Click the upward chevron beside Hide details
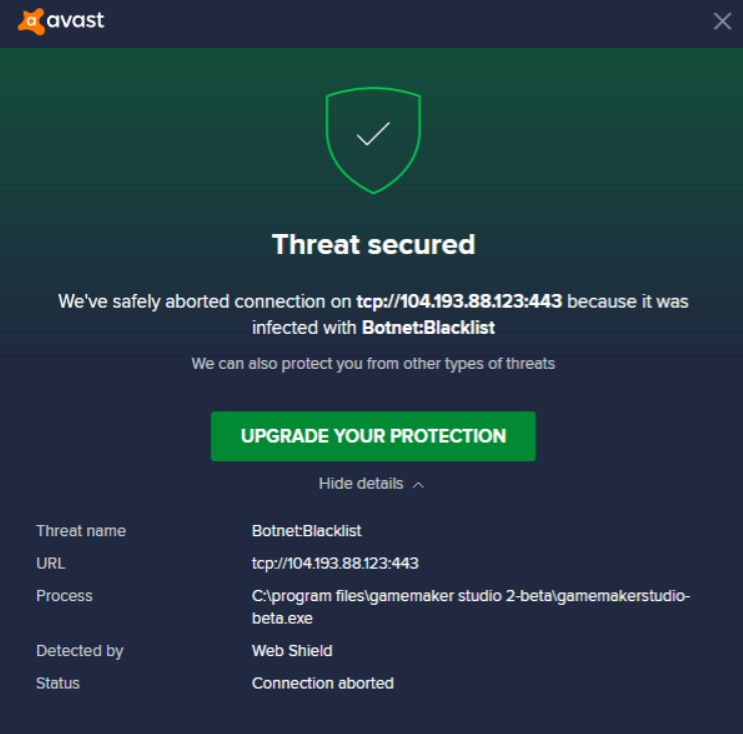743x734 pixels. [x=418, y=485]
